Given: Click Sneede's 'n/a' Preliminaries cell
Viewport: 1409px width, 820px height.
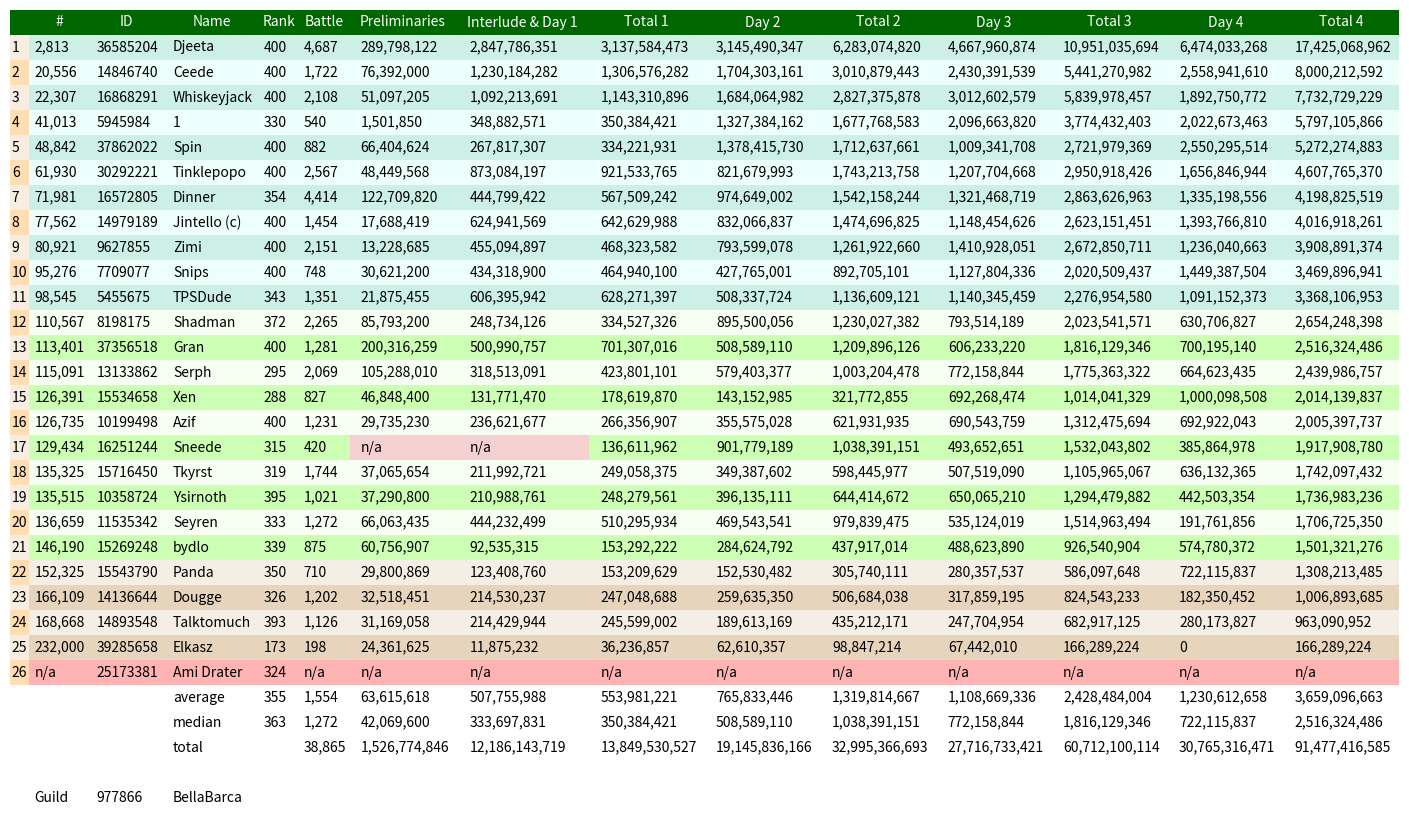Looking at the screenshot, I should [371, 447].
